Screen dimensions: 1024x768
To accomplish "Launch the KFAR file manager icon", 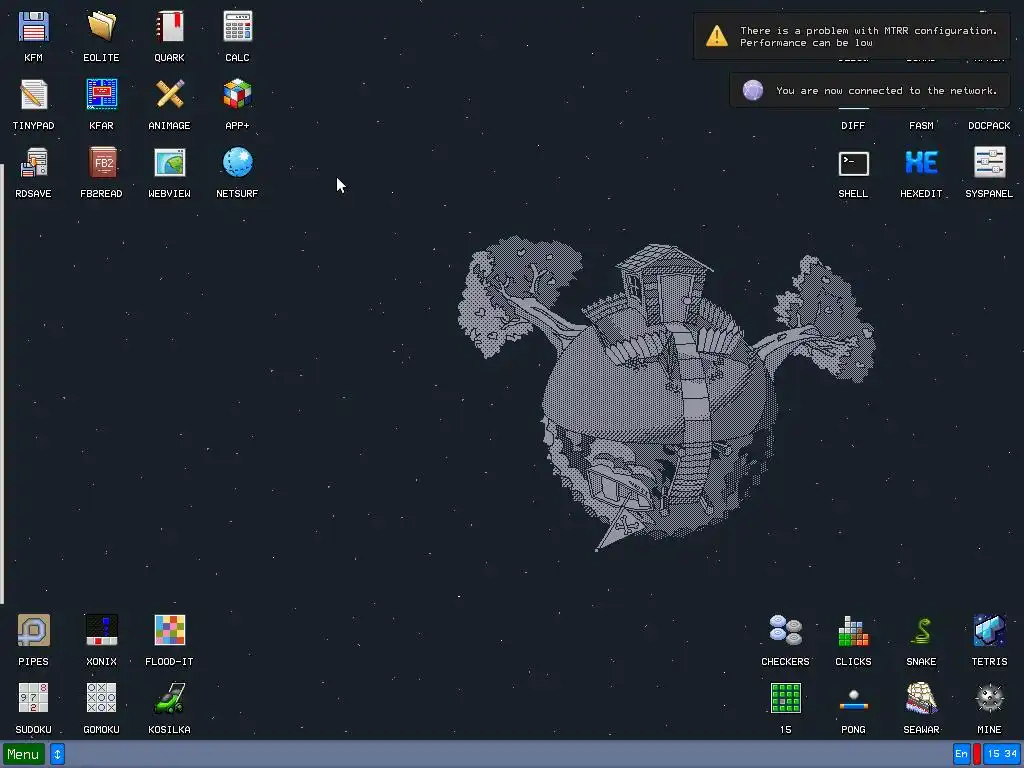I will coord(101,95).
